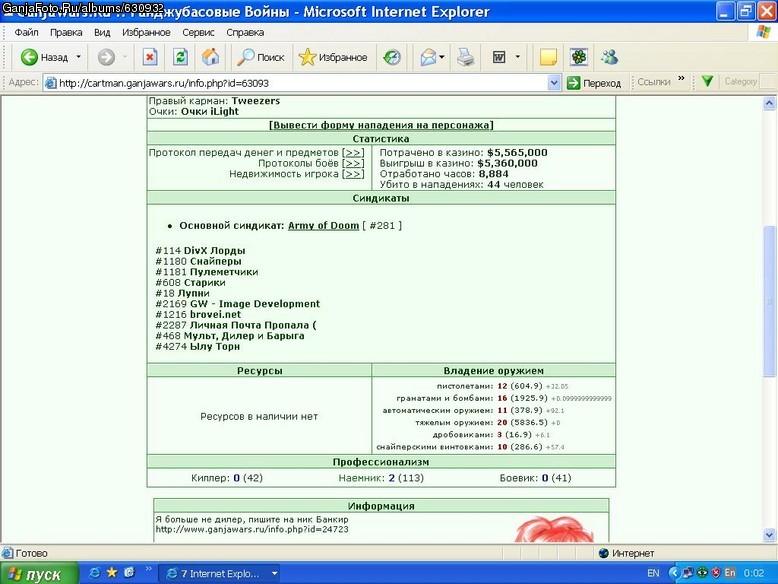Image resolution: width=778 pixels, height=584 pixels.
Task: Open the Сервис menu
Action: click(198, 32)
